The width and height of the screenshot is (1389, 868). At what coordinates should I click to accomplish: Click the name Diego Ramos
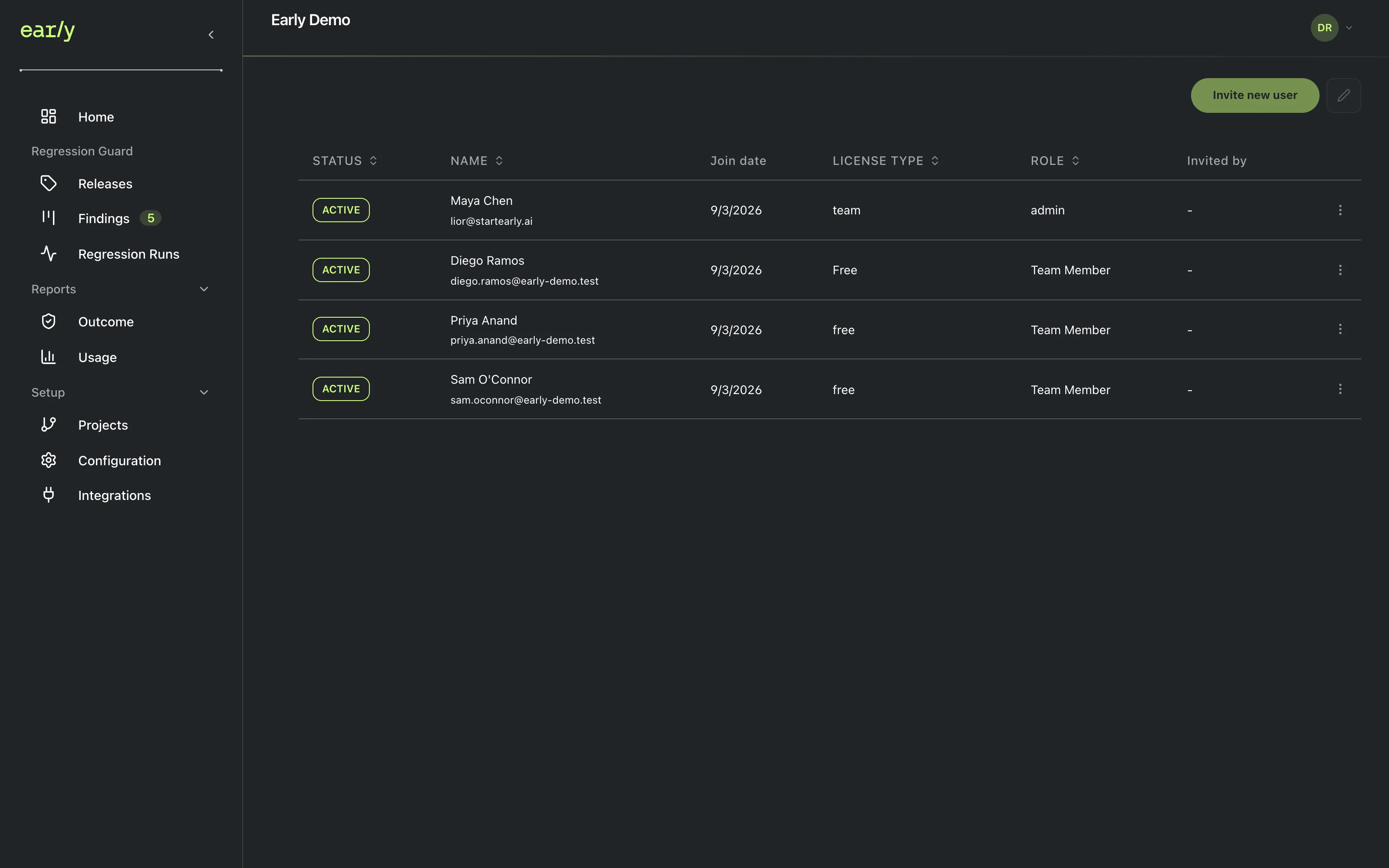487,261
